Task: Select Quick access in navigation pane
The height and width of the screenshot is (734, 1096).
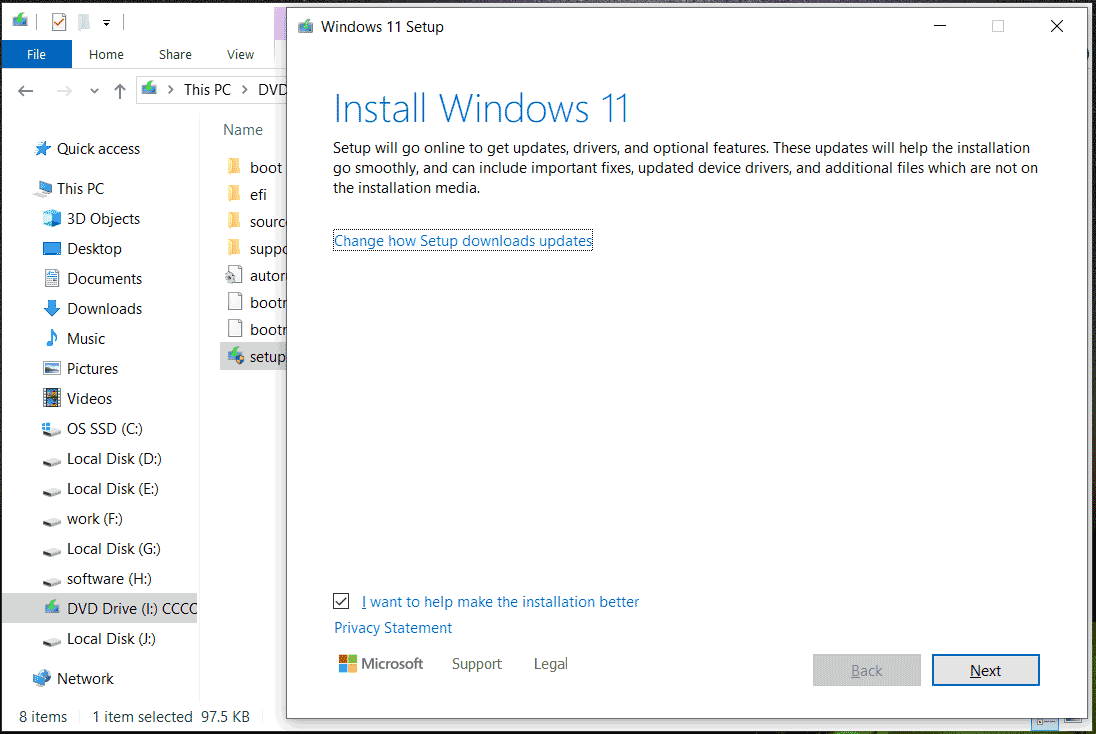Action: 98,148
